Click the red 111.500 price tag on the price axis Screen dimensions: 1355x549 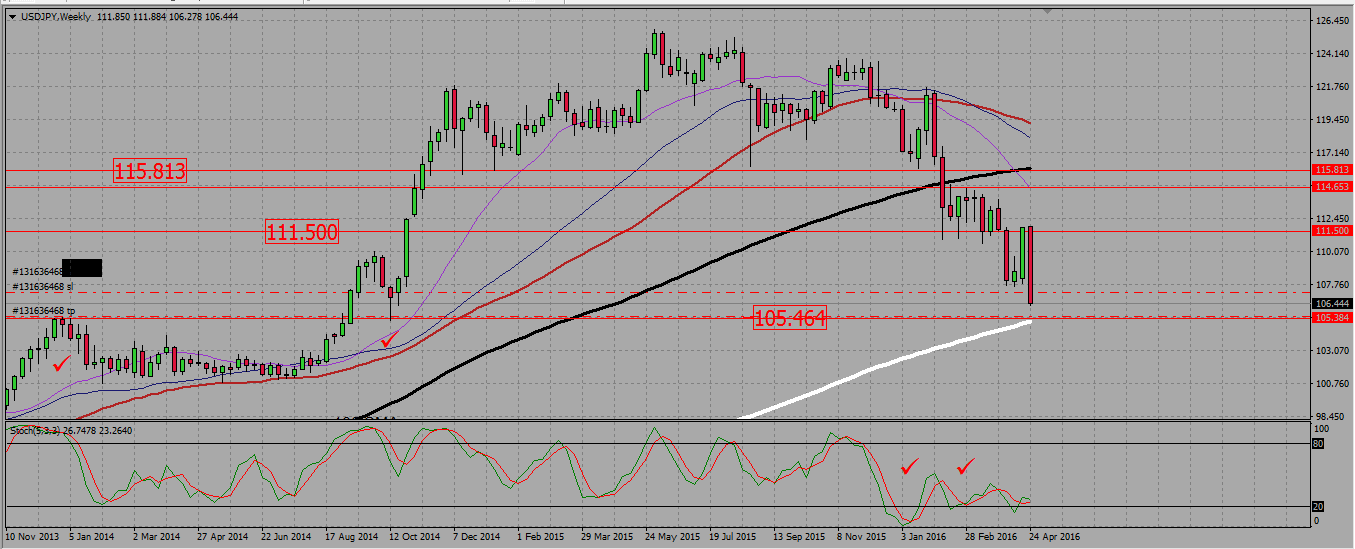pos(1330,231)
